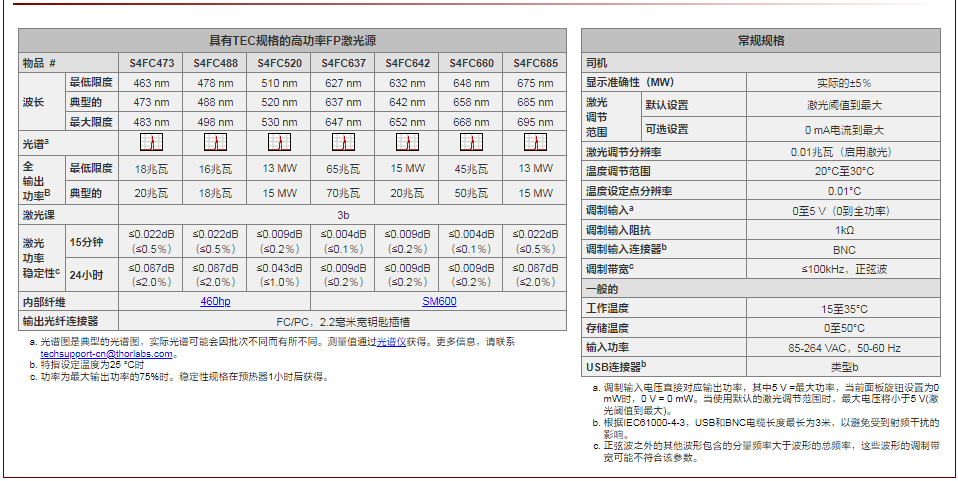Open the spectrum icon for S4FC488

[215, 143]
